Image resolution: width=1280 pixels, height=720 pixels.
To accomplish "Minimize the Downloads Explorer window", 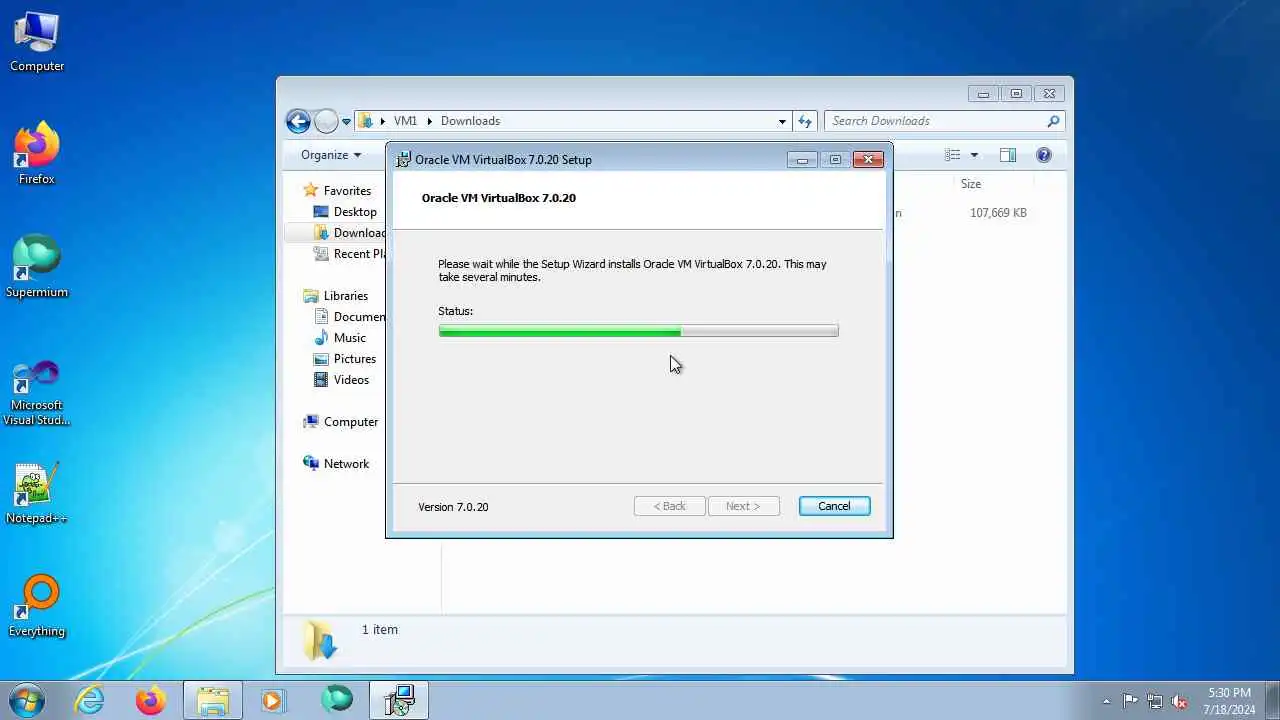I will [983, 94].
